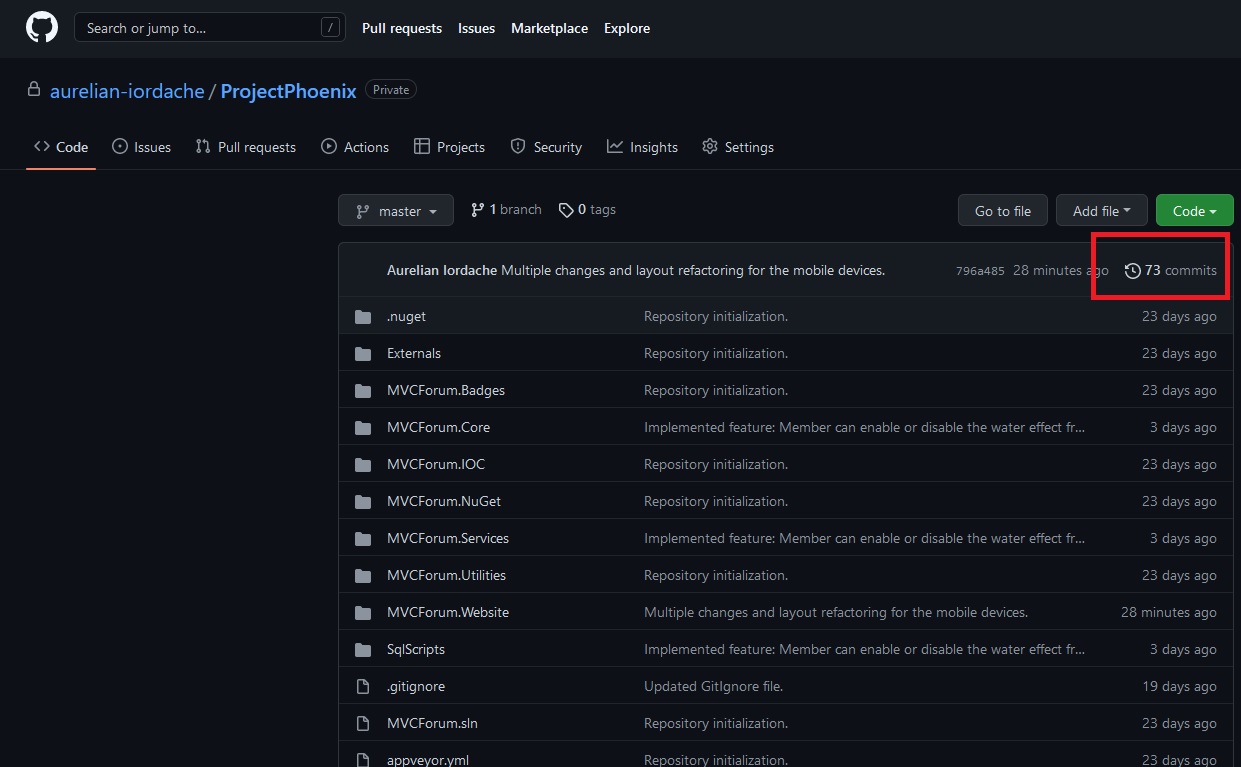
Task: Click the commit history clock icon
Action: click(1133, 271)
